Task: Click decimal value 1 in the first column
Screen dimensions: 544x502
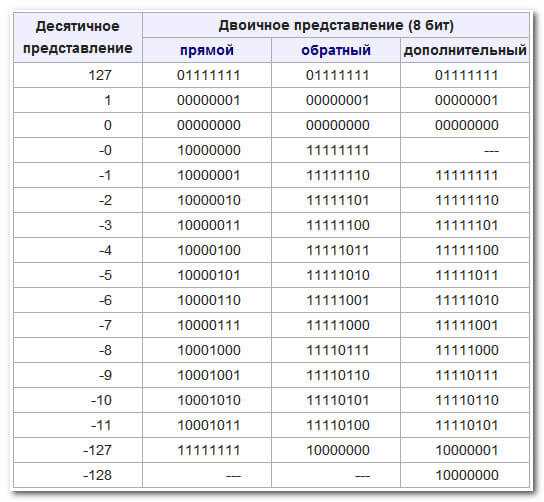Action: [108, 100]
